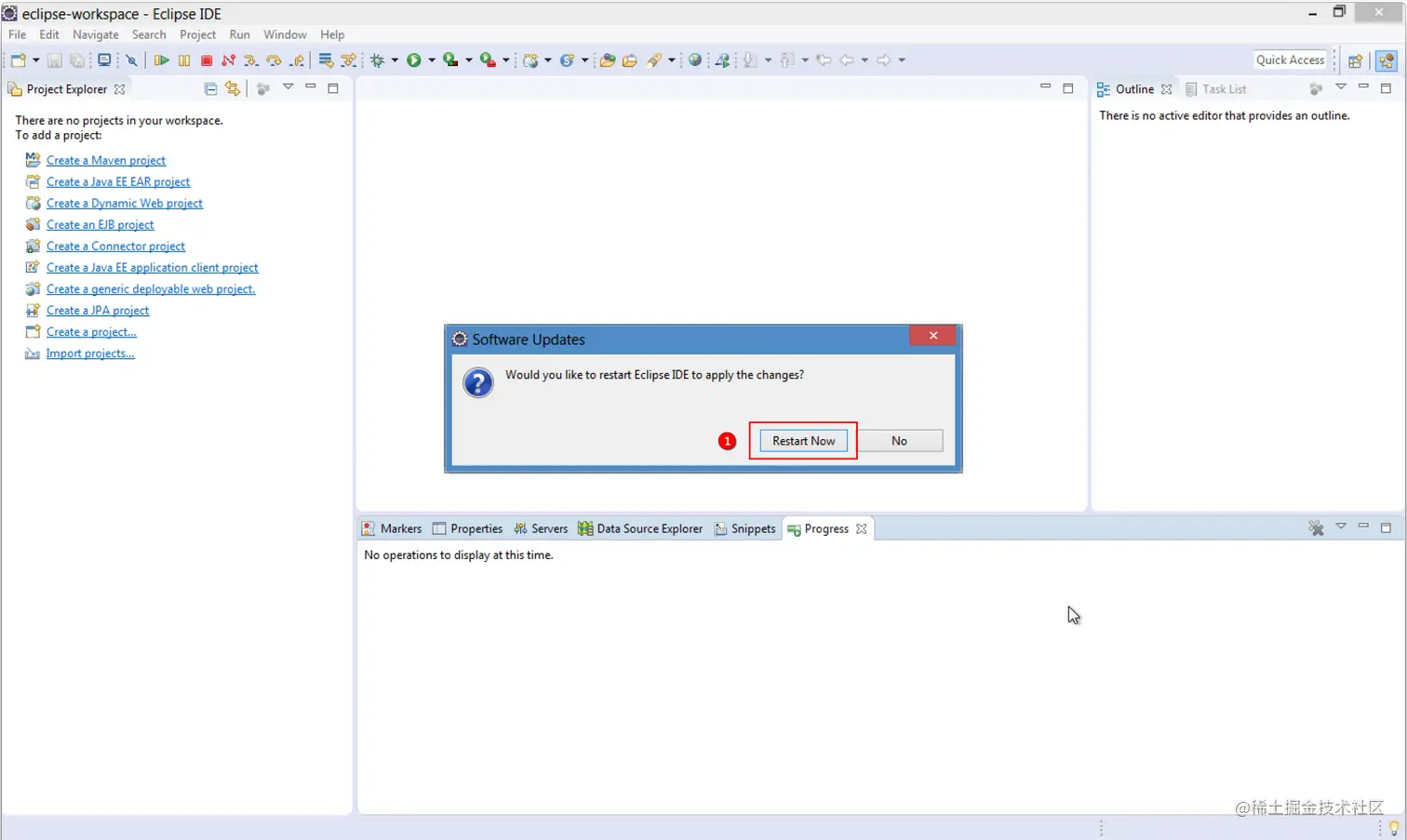Viewport: 1407px width, 840px height.
Task: Click the Create a JPA project link
Action: point(98,311)
